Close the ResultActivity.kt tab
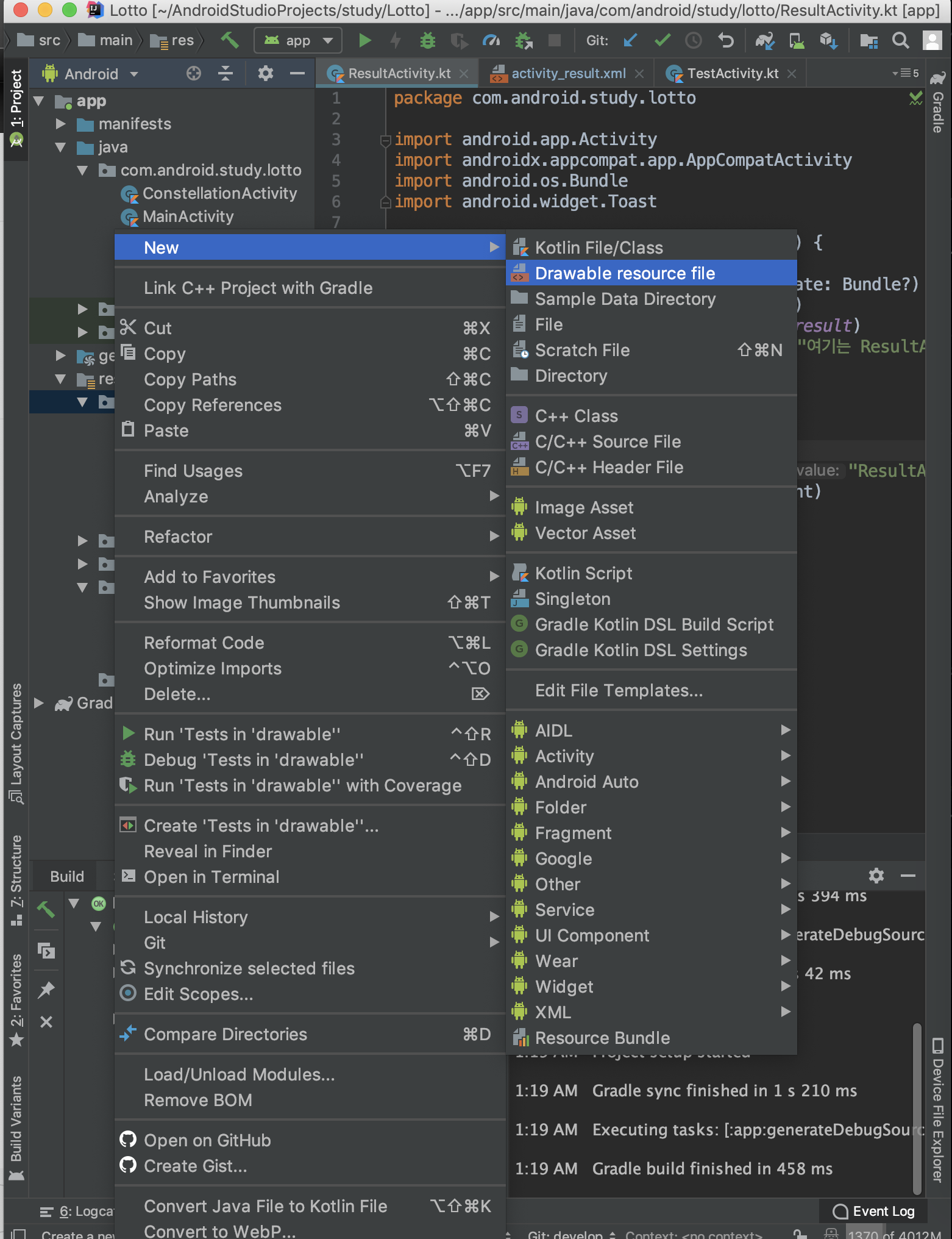Viewport: 952px width, 1239px height. pos(464,74)
